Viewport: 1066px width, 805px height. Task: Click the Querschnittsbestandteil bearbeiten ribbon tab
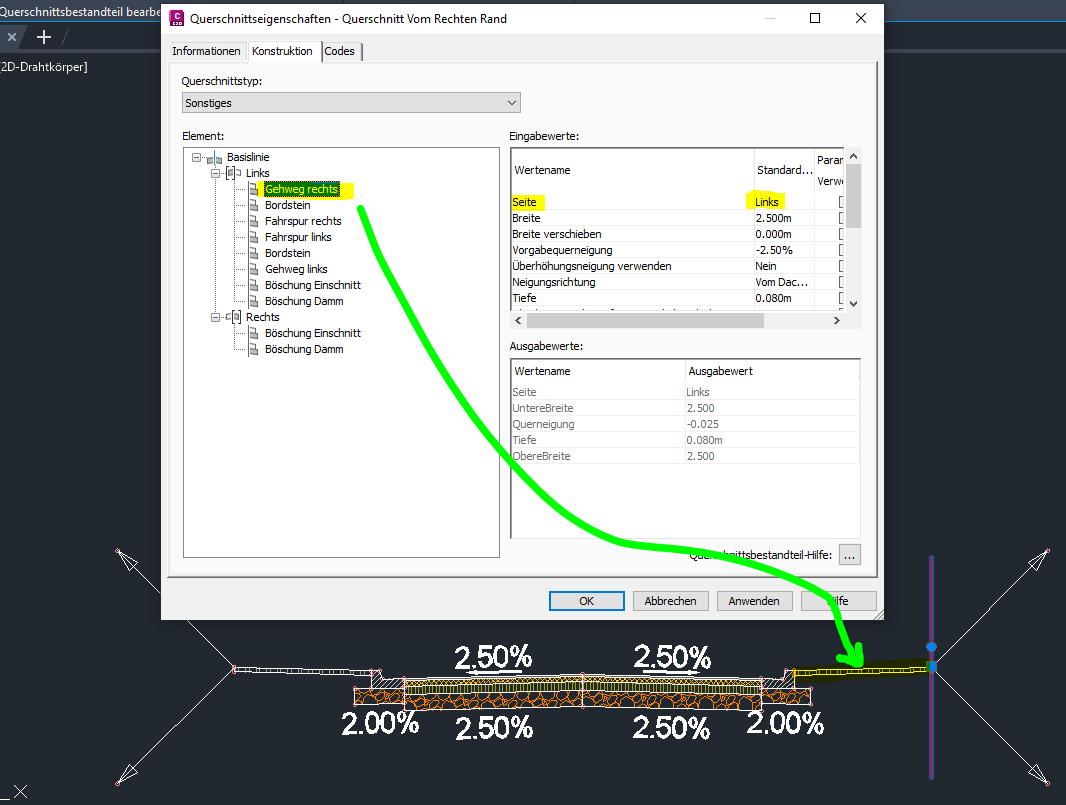(80, 12)
